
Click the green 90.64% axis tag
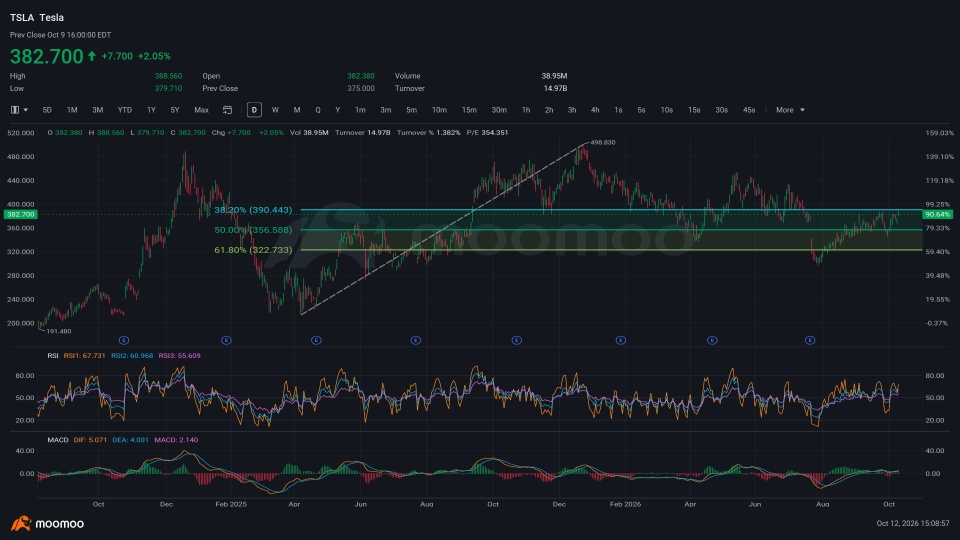coord(937,214)
